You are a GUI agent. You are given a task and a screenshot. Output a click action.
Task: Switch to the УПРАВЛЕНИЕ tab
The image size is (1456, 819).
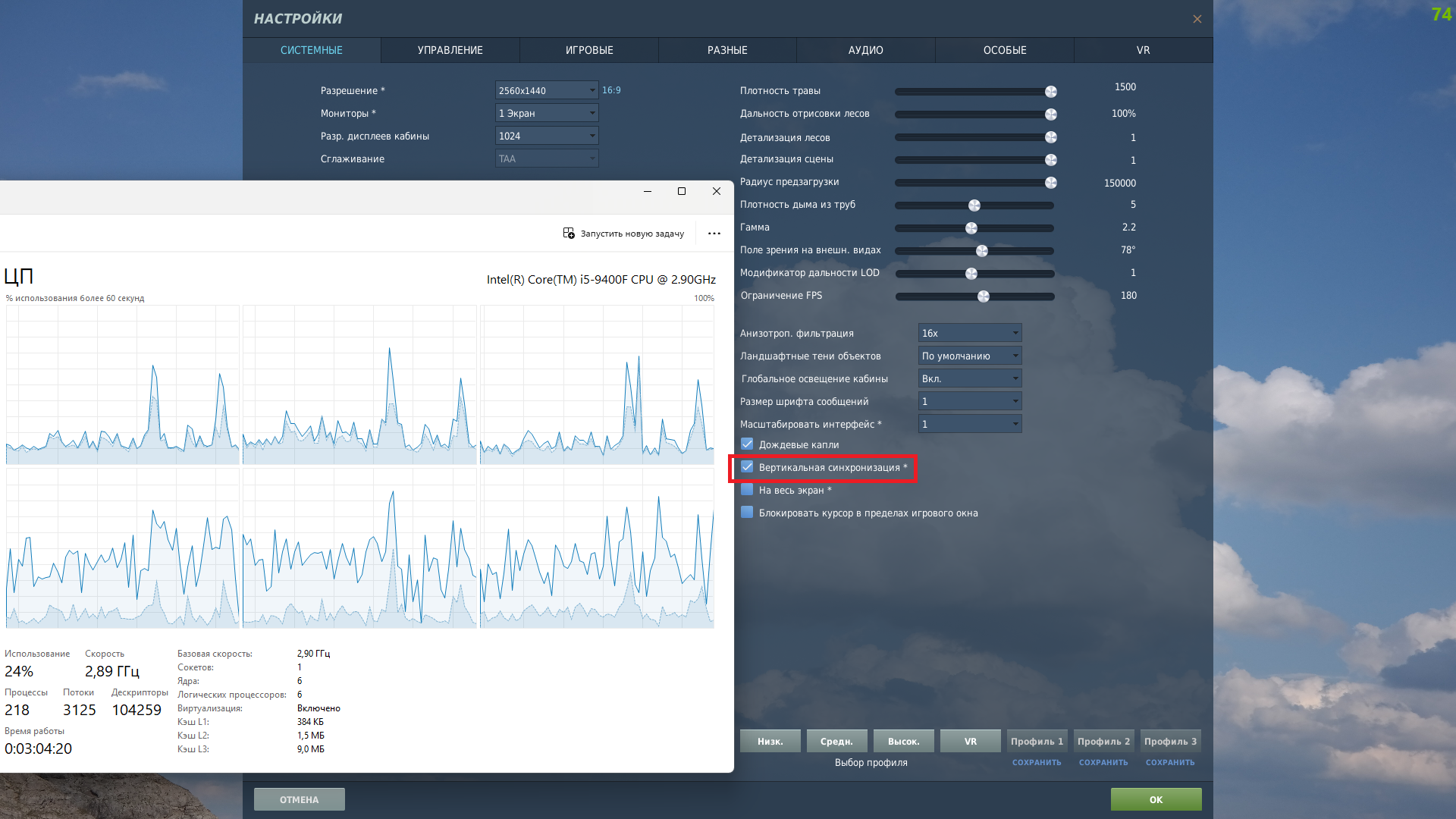(x=450, y=50)
